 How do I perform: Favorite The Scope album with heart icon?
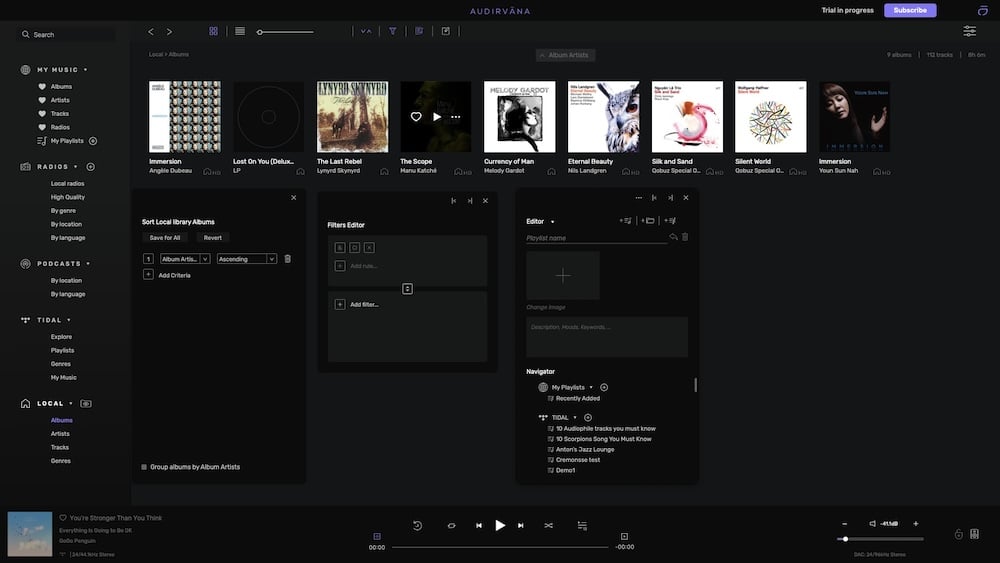pos(416,117)
